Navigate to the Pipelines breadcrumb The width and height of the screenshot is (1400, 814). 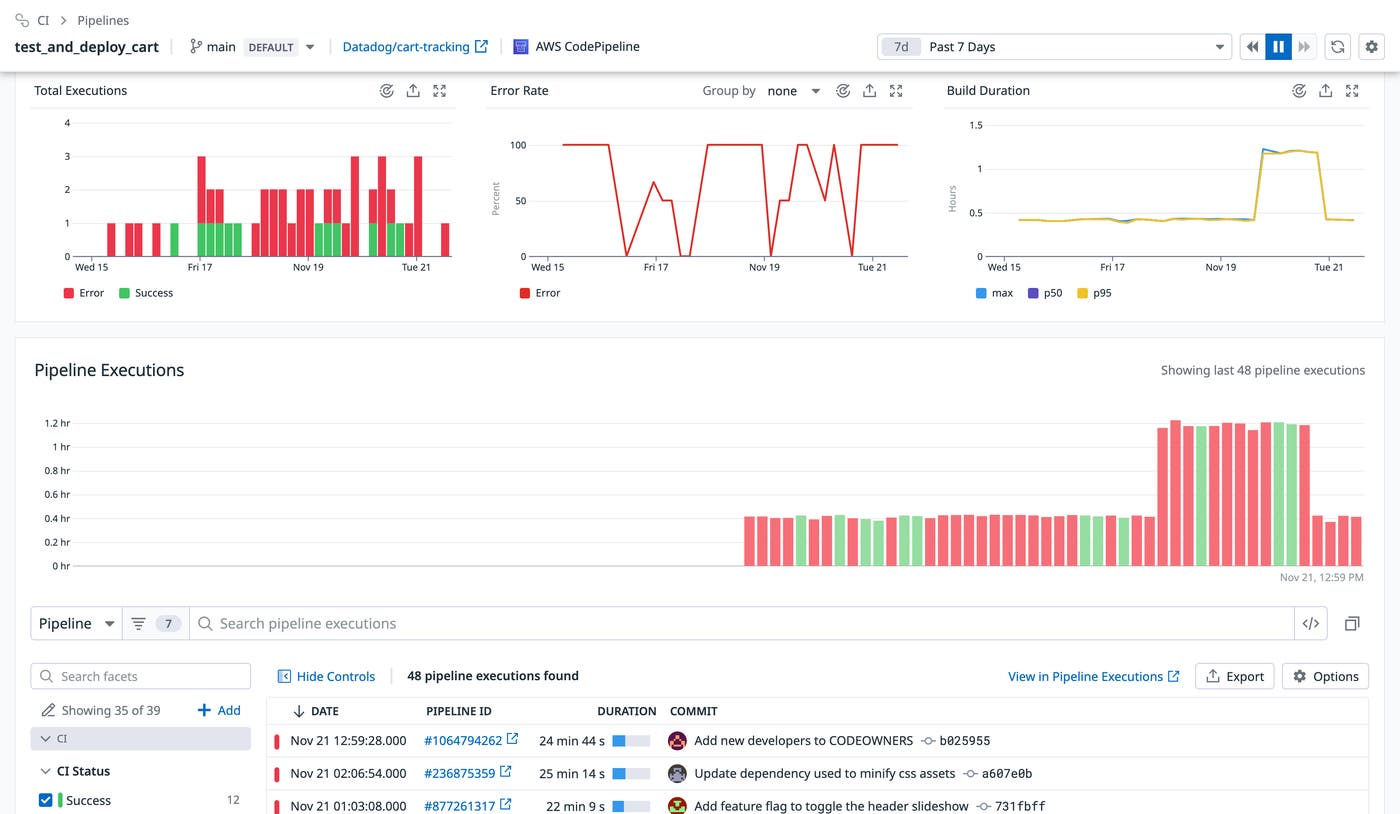(x=103, y=20)
